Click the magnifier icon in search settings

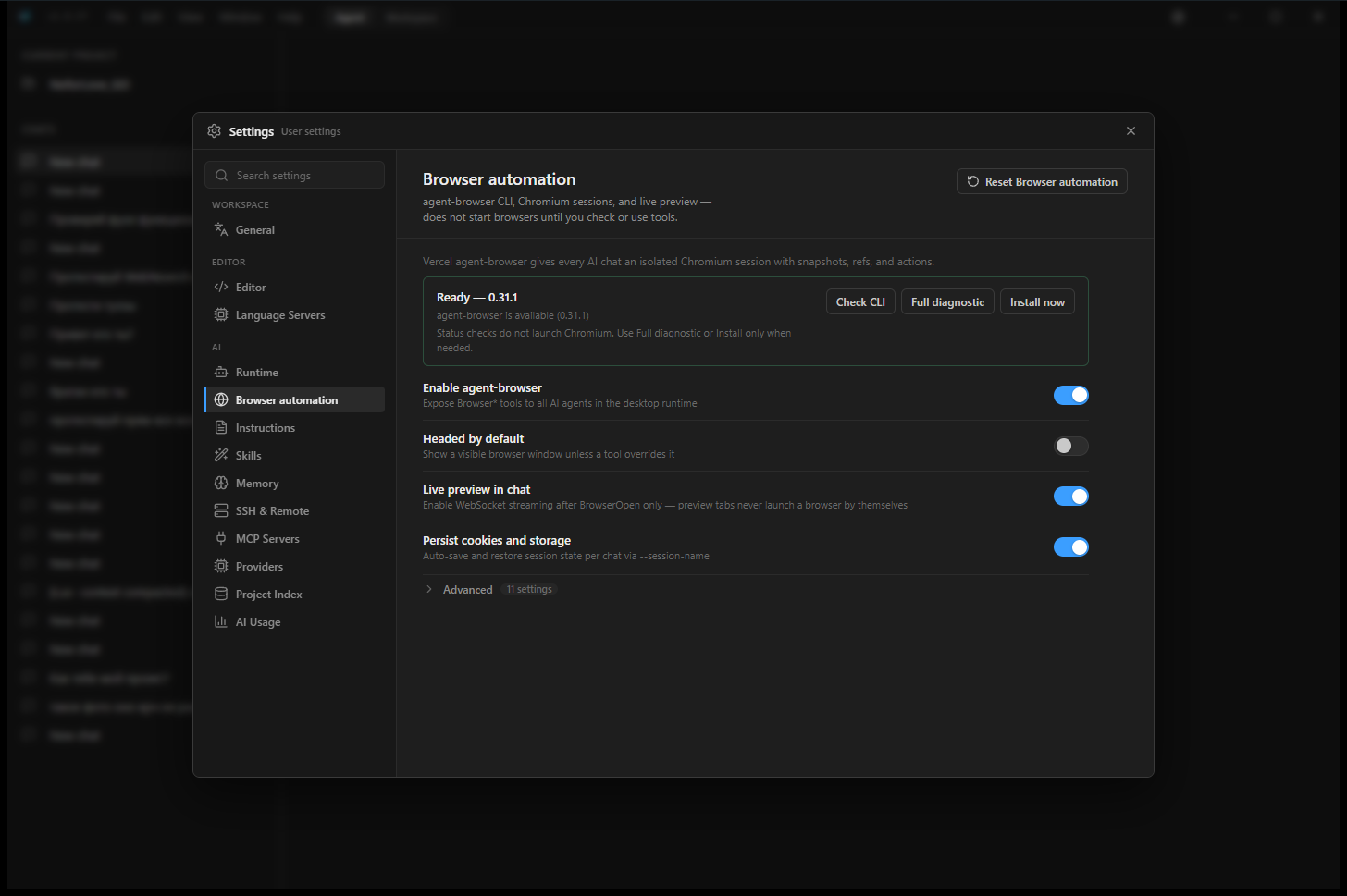pos(221,176)
